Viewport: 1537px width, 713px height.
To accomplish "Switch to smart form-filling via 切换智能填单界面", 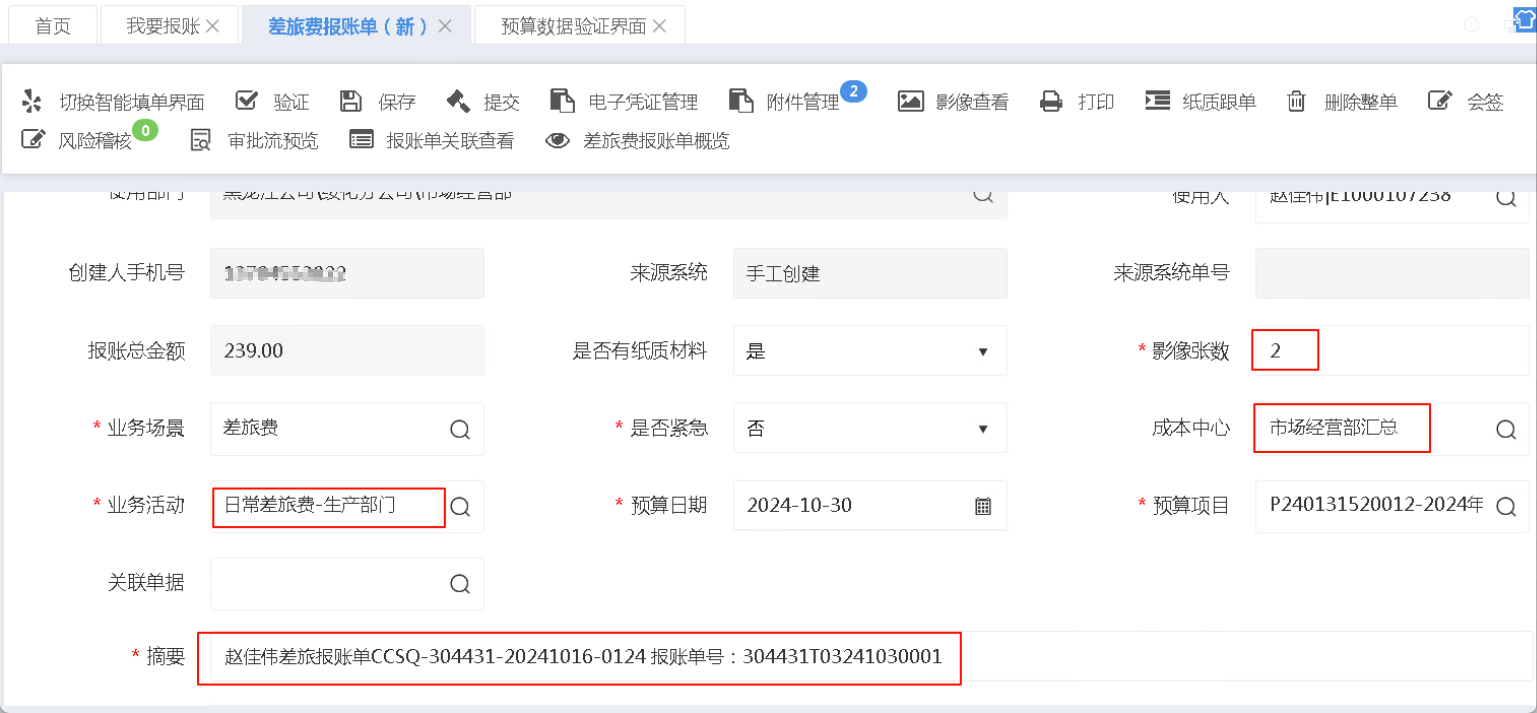I will 113,102.
